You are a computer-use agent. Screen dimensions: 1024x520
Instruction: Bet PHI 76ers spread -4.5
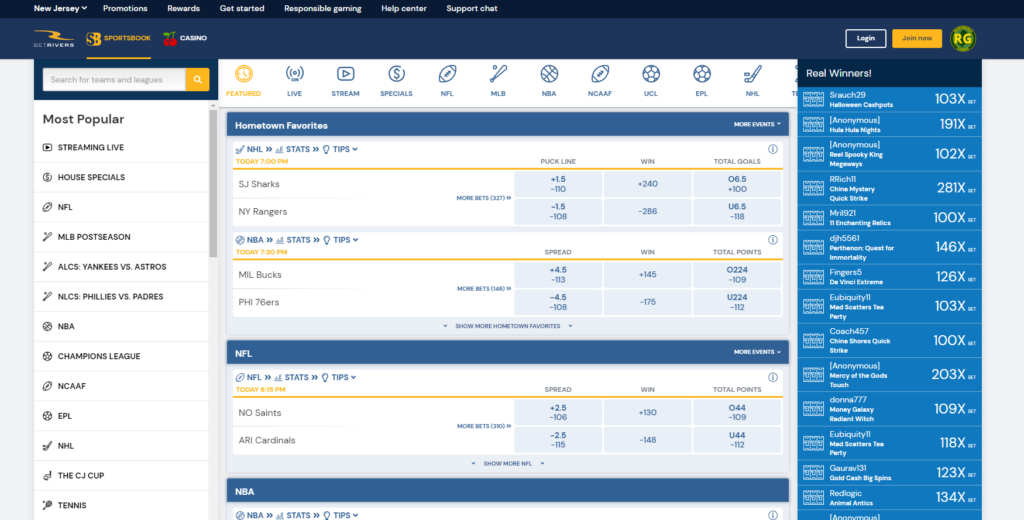tap(558, 302)
